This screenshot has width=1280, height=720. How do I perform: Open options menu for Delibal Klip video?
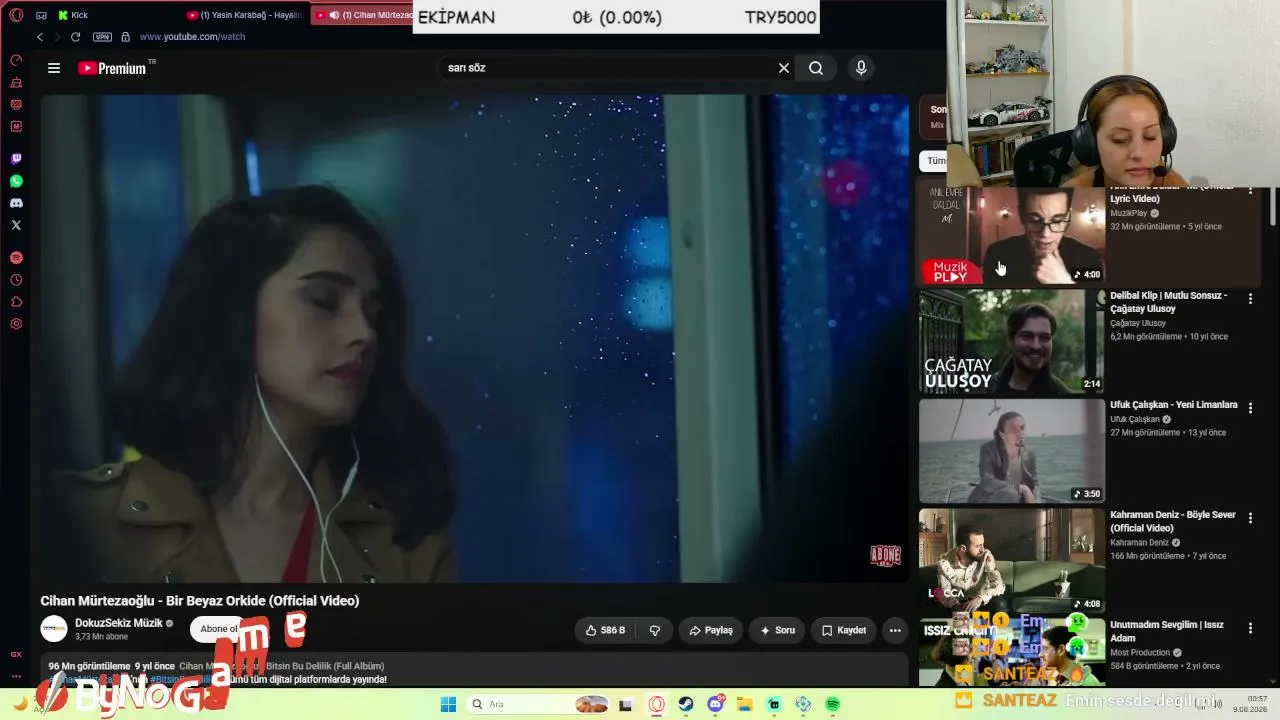click(x=1250, y=298)
